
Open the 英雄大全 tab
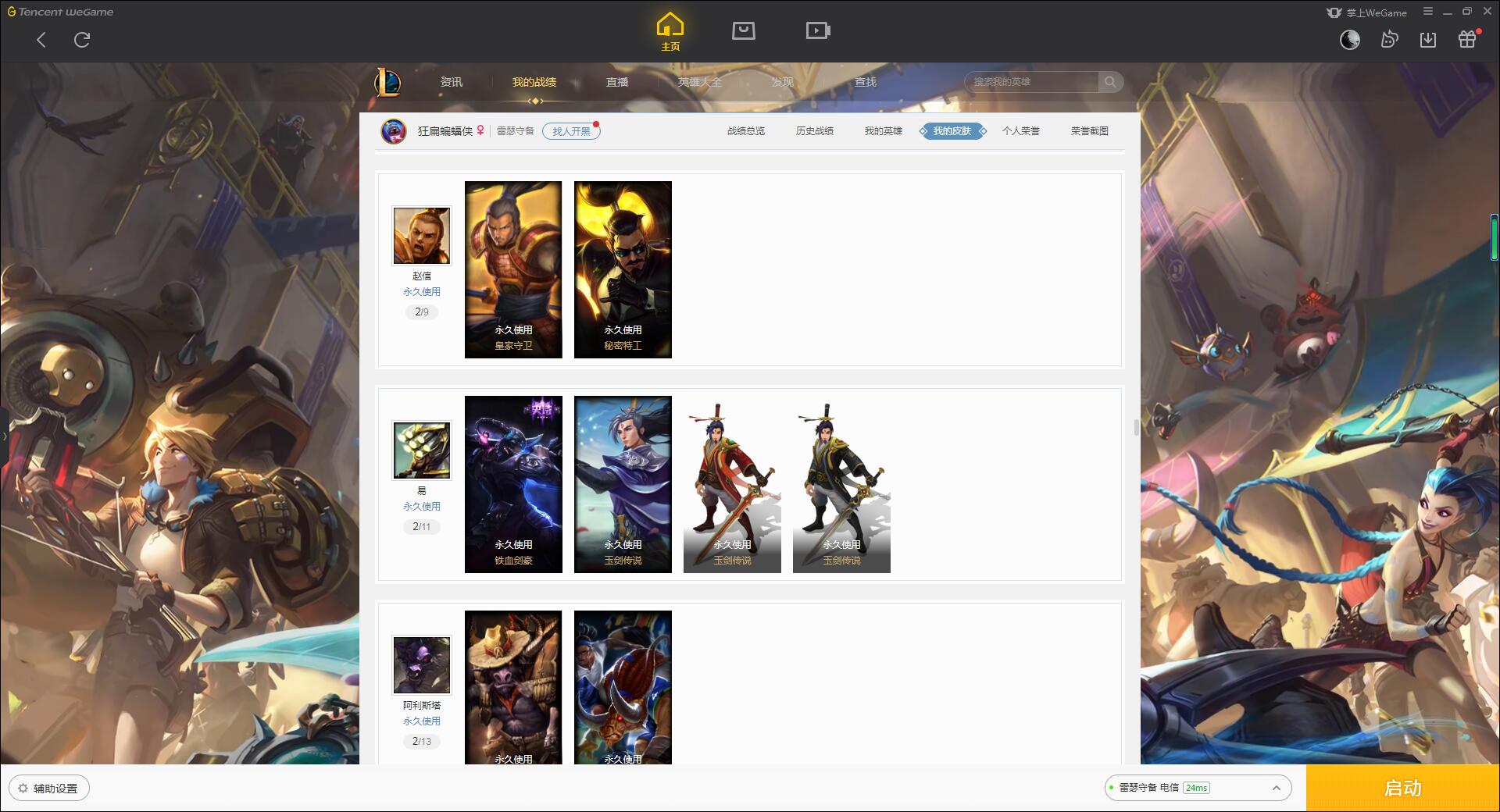700,82
